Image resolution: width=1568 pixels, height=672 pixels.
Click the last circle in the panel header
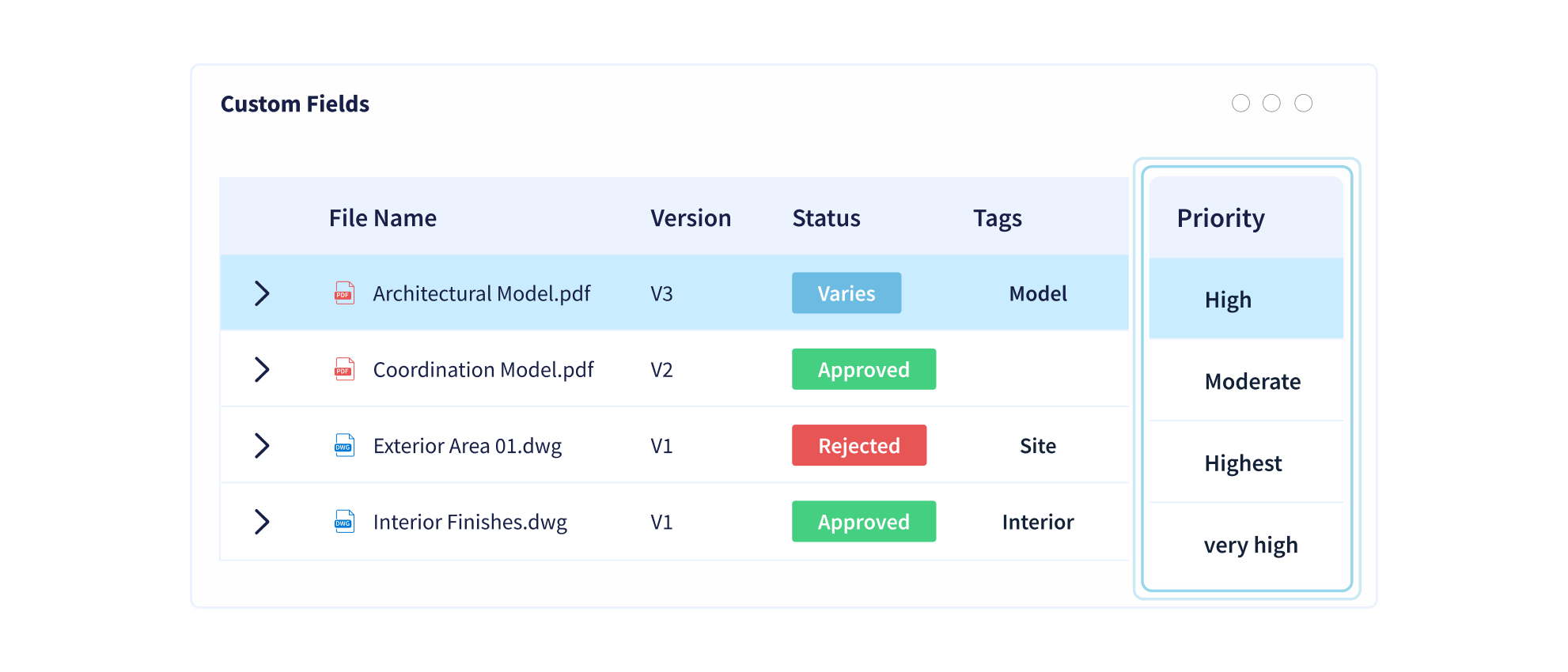[x=1303, y=103]
